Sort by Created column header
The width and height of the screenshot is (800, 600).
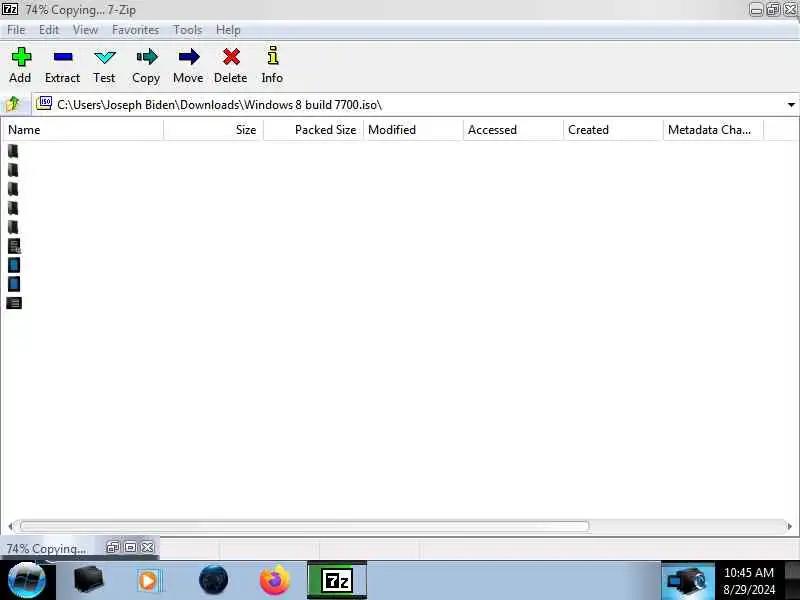pyautogui.click(x=613, y=130)
